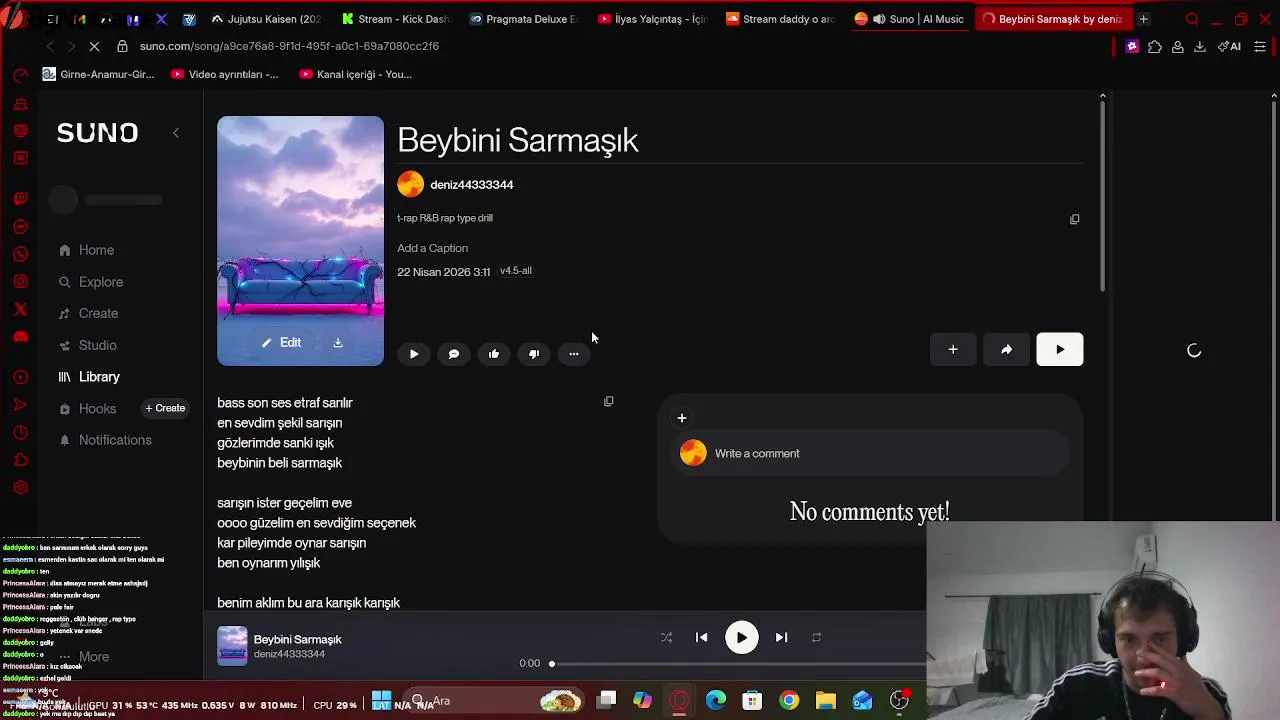Open Video ayrıntıları bookmark
Screen dimensions: 1280x720
(x=225, y=74)
